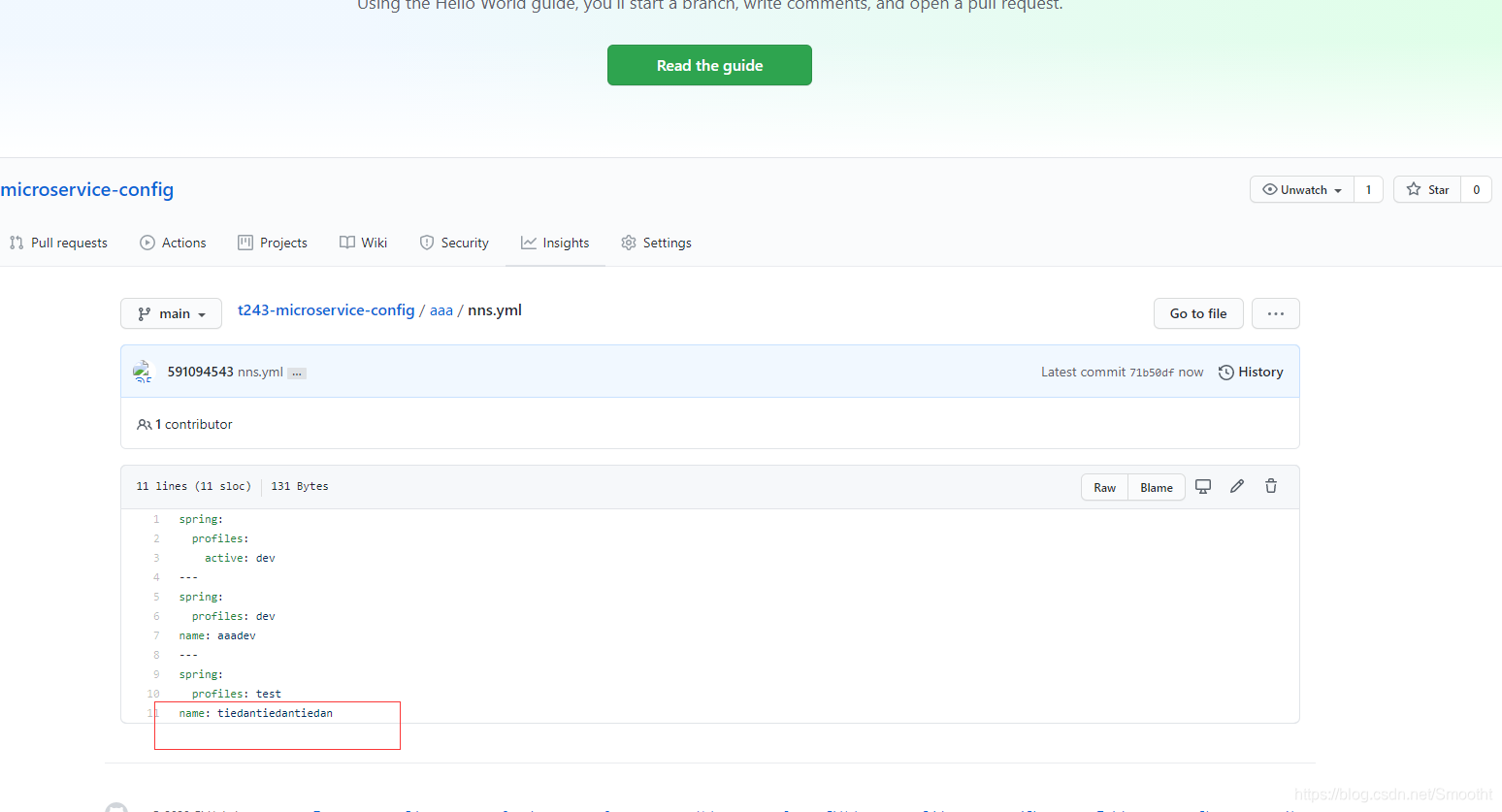The image size is (1502, 812).
Task: Navigate to t243-microservice-config breadcrumb
Action: 326,310
